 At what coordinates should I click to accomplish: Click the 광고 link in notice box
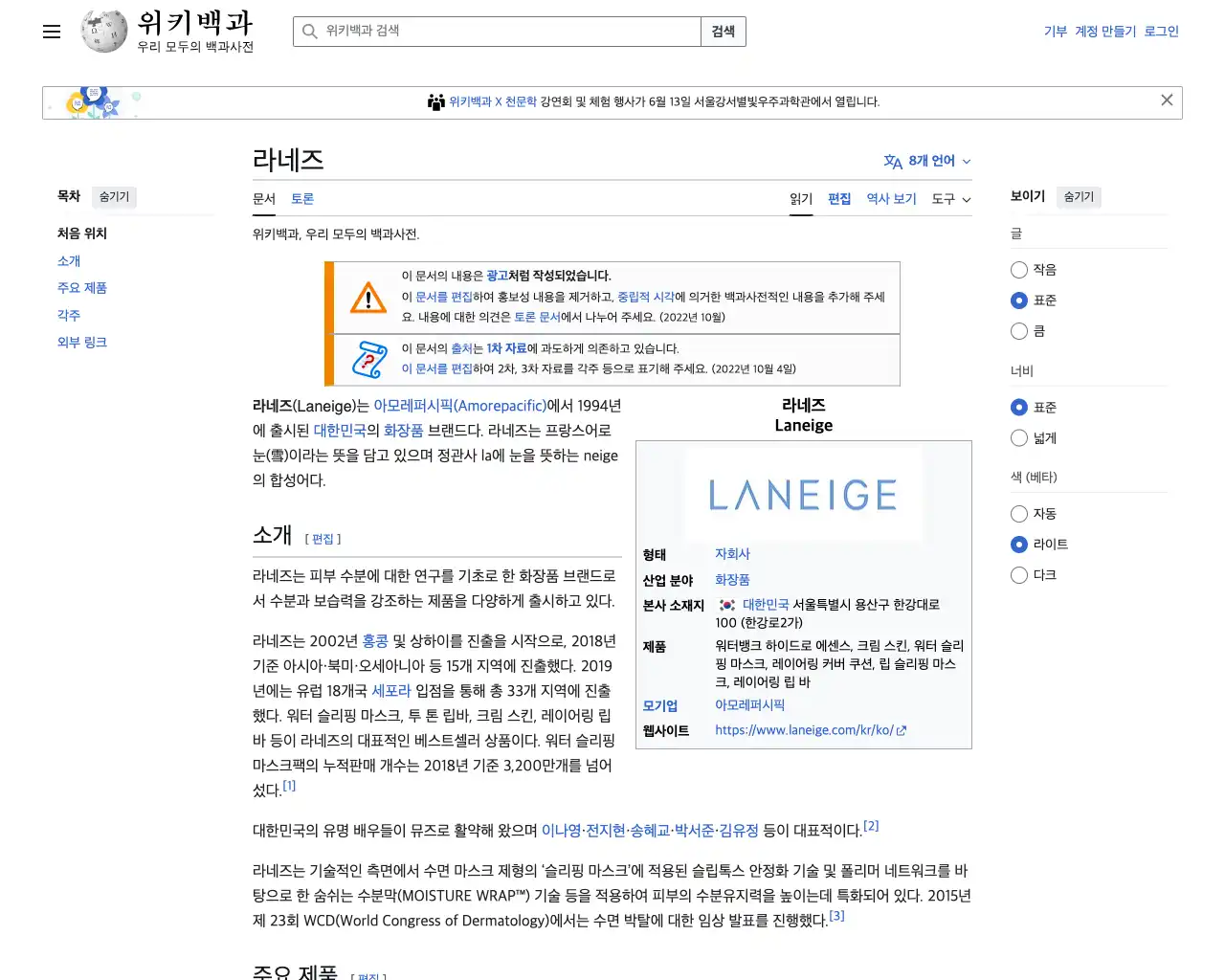click(497, 276)
